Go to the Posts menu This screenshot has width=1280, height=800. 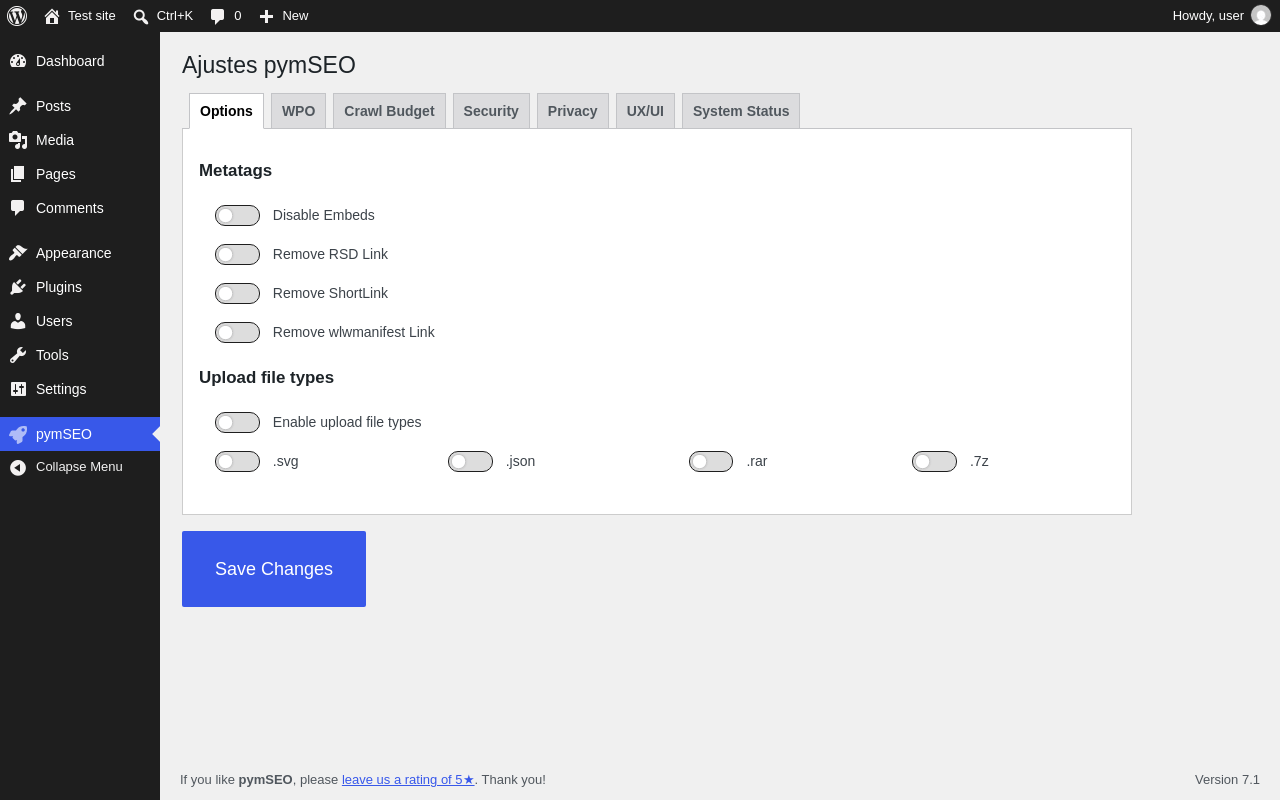[80, 106]
